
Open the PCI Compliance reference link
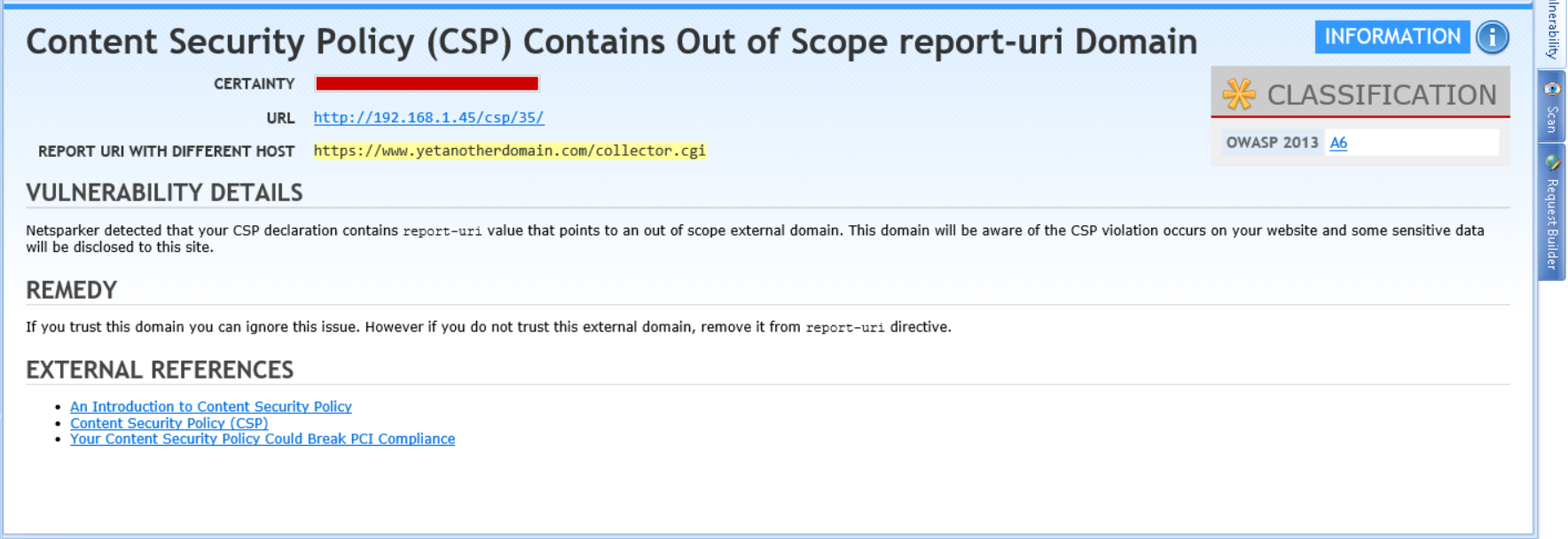click(263, 439)
